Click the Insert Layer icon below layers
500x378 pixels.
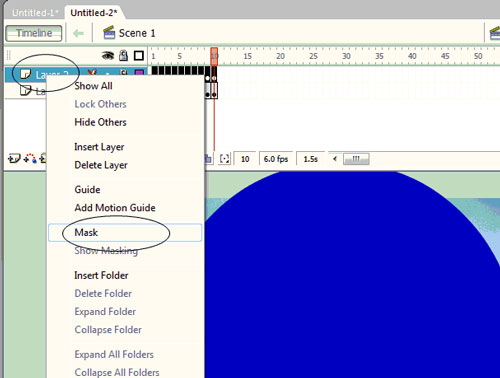(14, 158)
